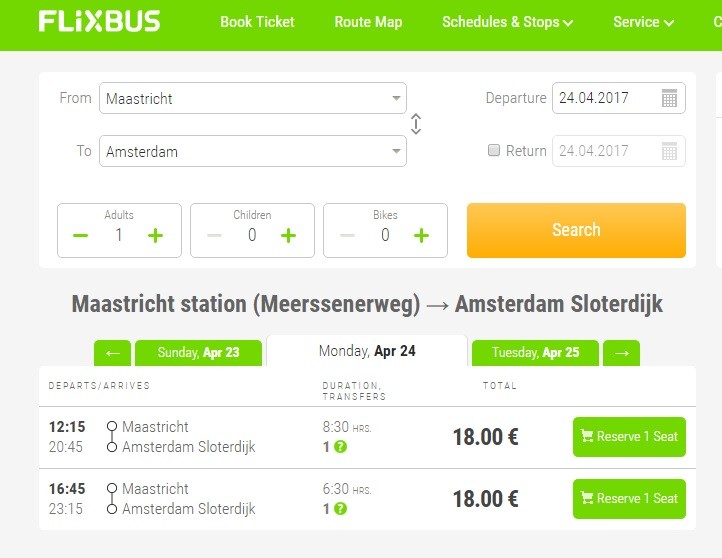This screenshot has width=722, height=558.
Task: Increase the number of Adults with the plus
Action: (155, 236)
